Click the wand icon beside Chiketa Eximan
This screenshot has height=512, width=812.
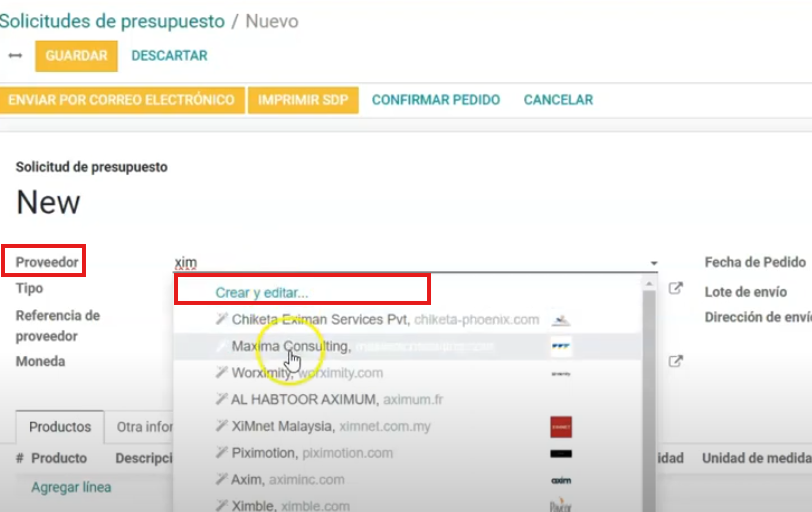tap(222, 319)
